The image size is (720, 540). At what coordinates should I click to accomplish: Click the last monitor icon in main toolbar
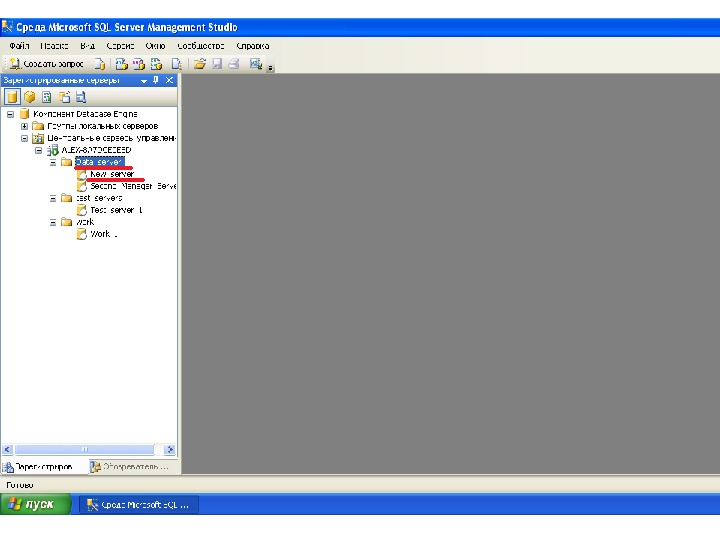(x=256, y=64)
